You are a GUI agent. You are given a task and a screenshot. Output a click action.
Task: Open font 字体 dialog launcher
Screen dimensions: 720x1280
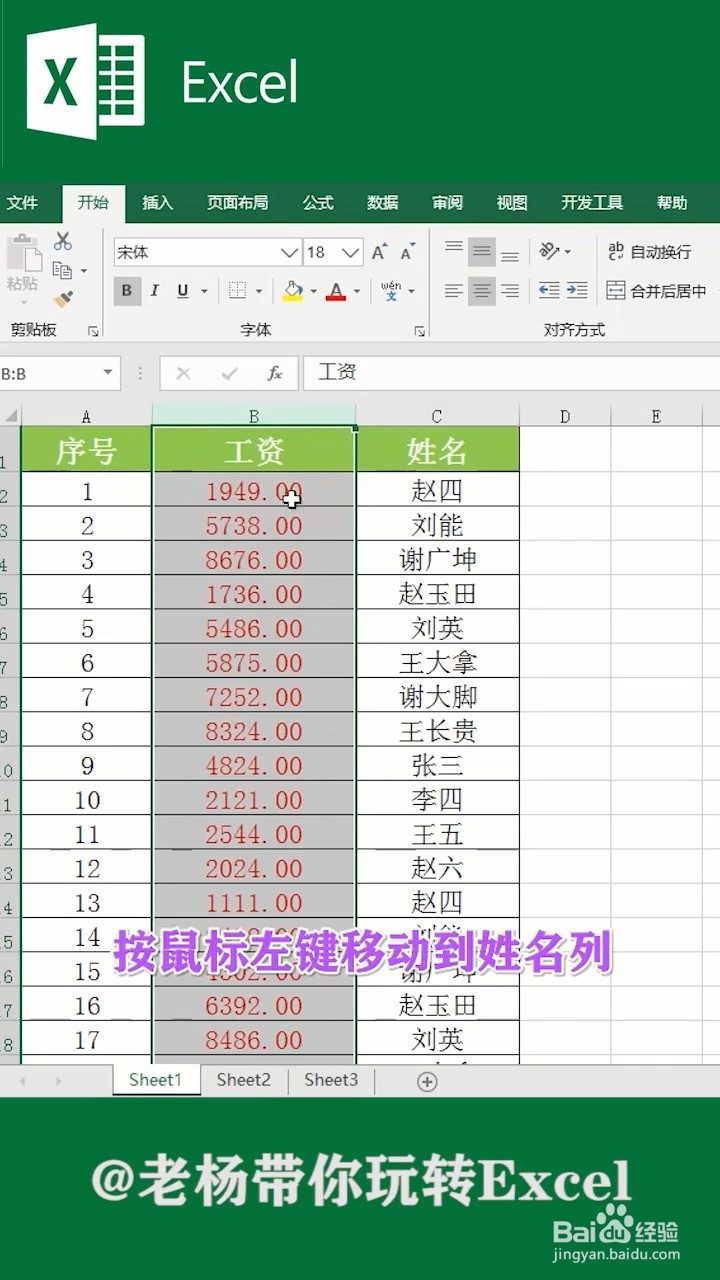[x=420, y=331]
